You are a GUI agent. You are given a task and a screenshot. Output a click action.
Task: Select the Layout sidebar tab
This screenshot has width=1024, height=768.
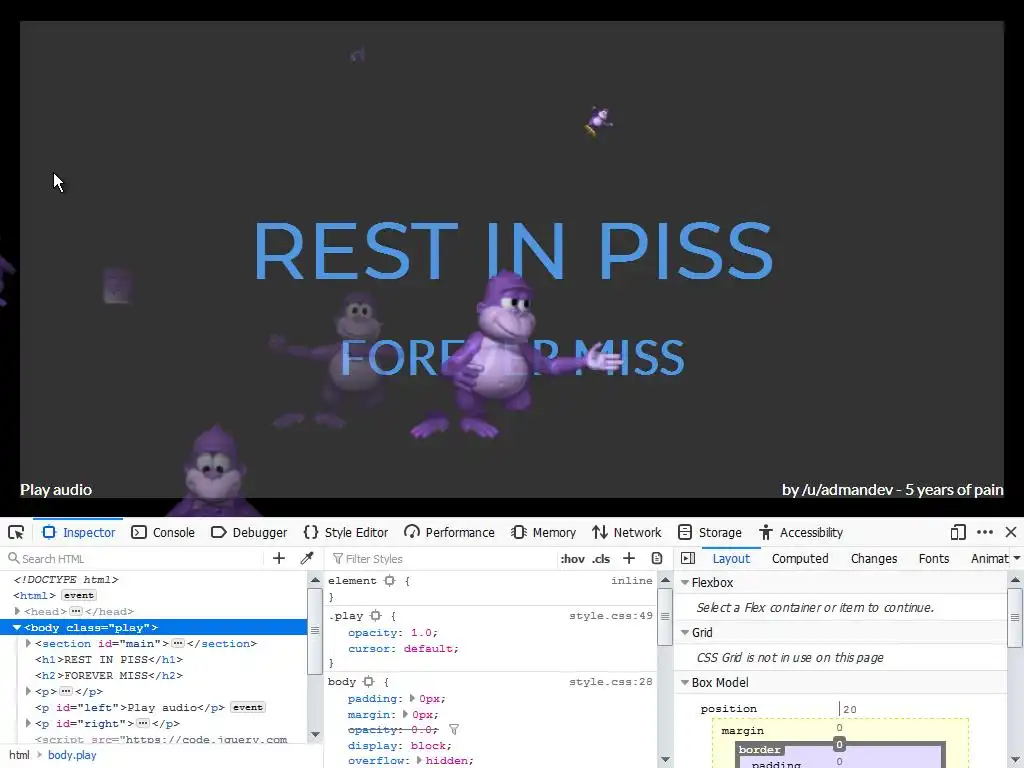point(731,558)
